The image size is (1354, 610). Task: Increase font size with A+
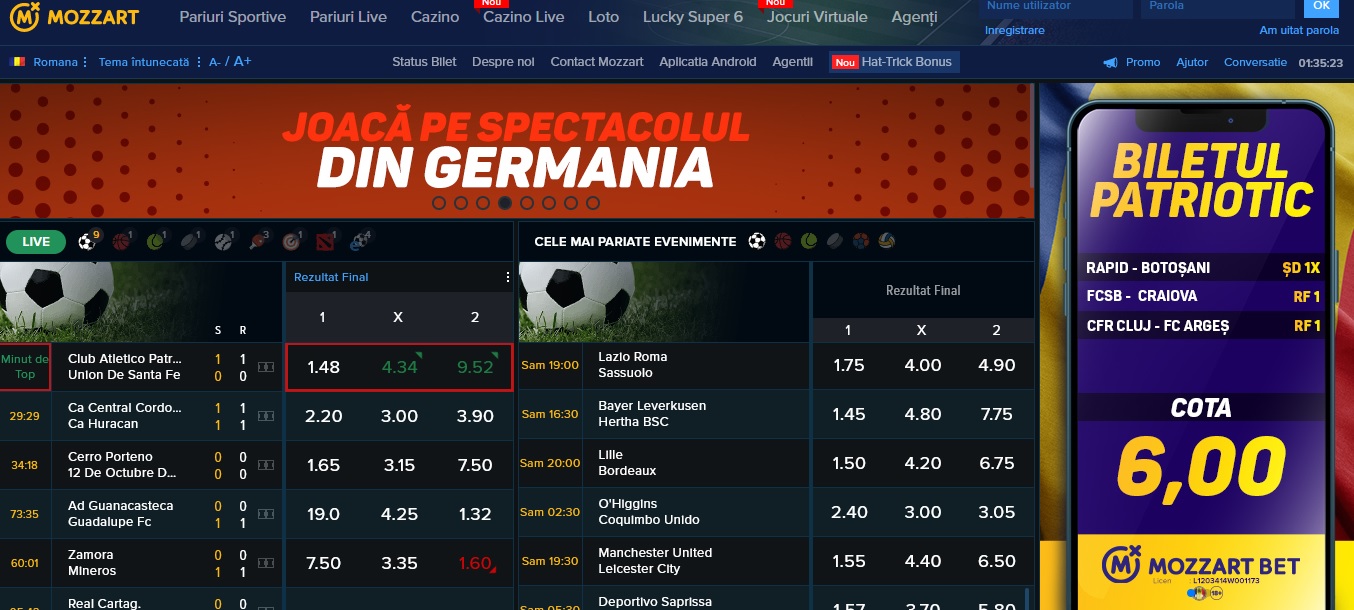coord(243,62)
